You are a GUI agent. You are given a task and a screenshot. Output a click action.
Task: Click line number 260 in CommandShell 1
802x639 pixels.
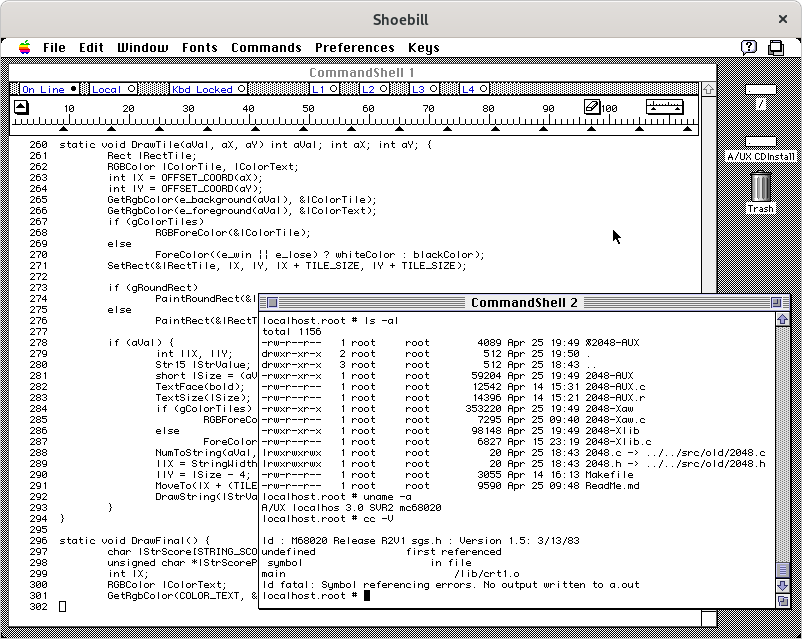tap(38, 145)
